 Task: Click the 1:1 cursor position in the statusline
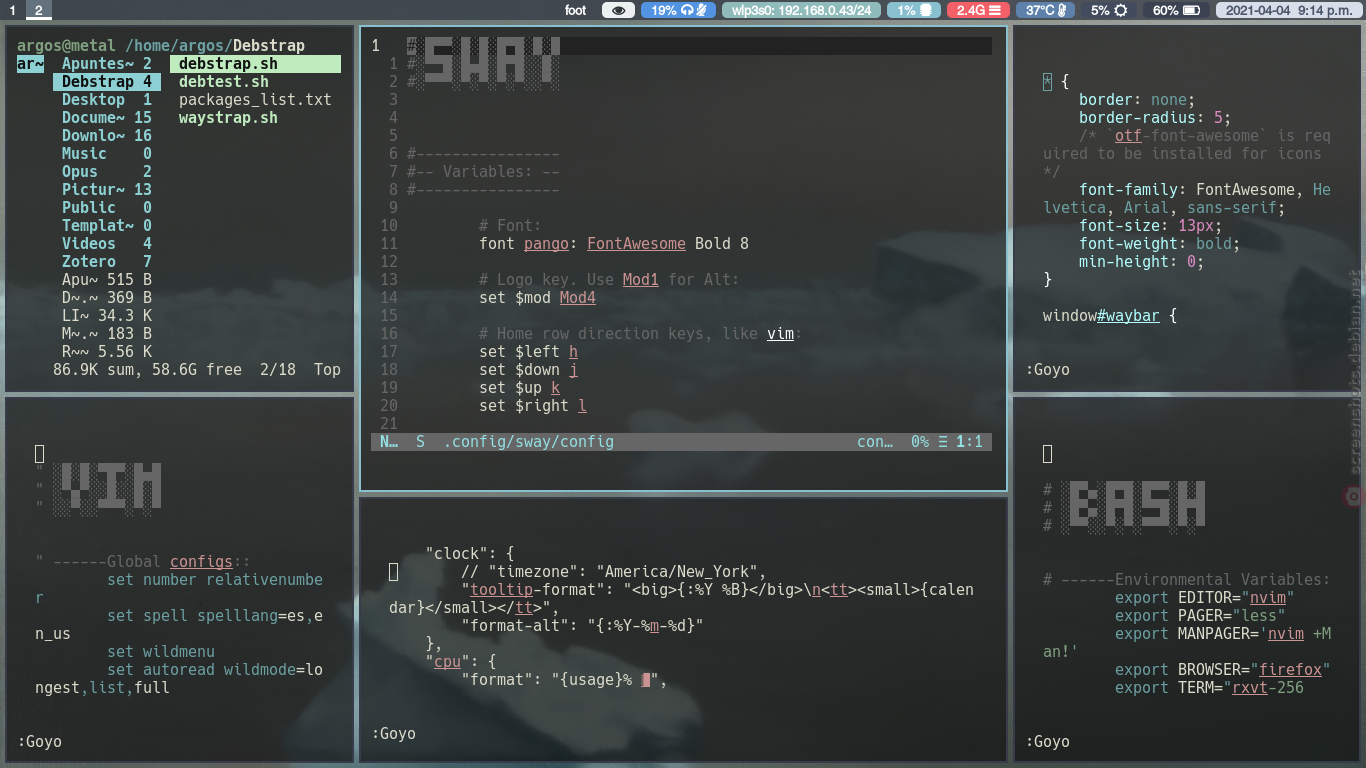point(969,441)
